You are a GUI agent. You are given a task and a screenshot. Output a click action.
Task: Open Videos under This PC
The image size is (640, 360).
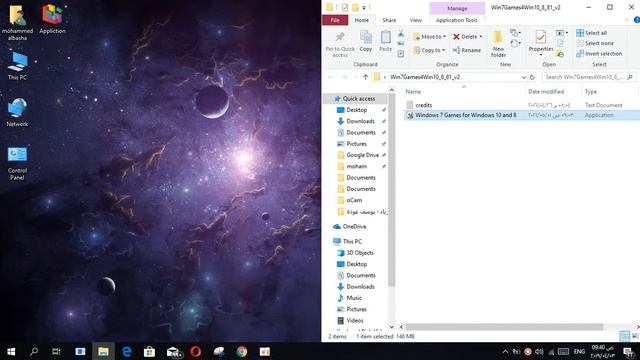click(355, 320)
